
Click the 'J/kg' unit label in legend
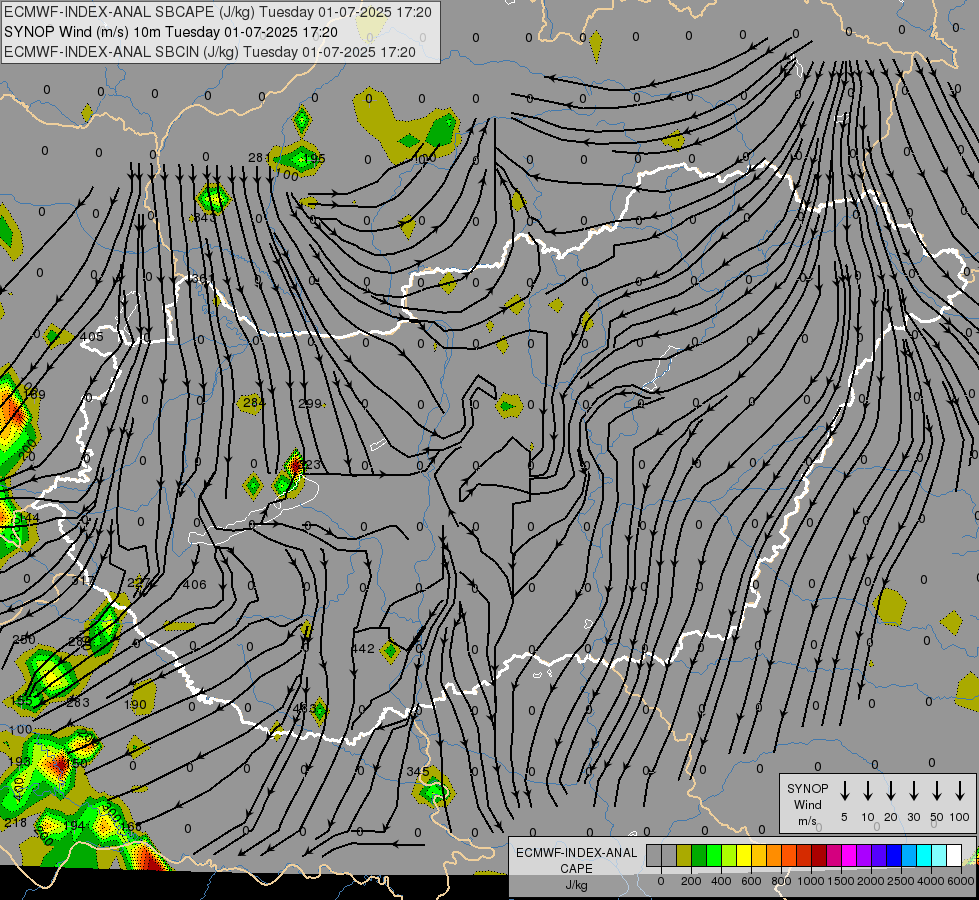[576, 885]
